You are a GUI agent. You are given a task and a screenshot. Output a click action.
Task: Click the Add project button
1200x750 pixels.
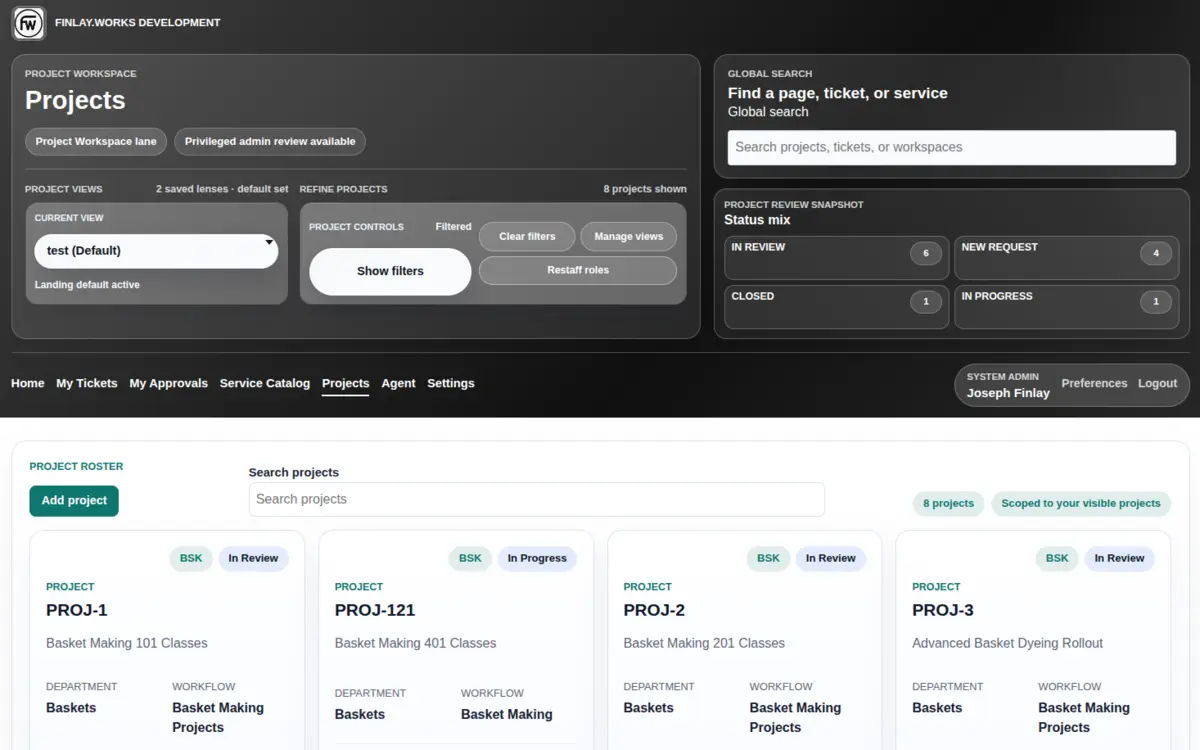[x=74, y=501]
